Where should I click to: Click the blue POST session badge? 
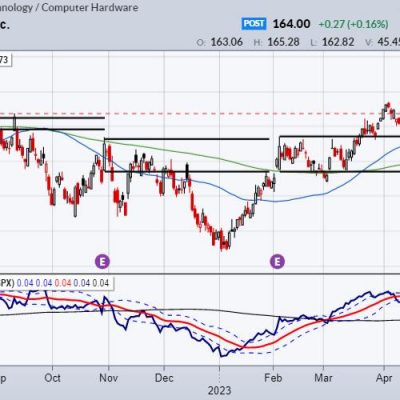(x=254, y=24)
